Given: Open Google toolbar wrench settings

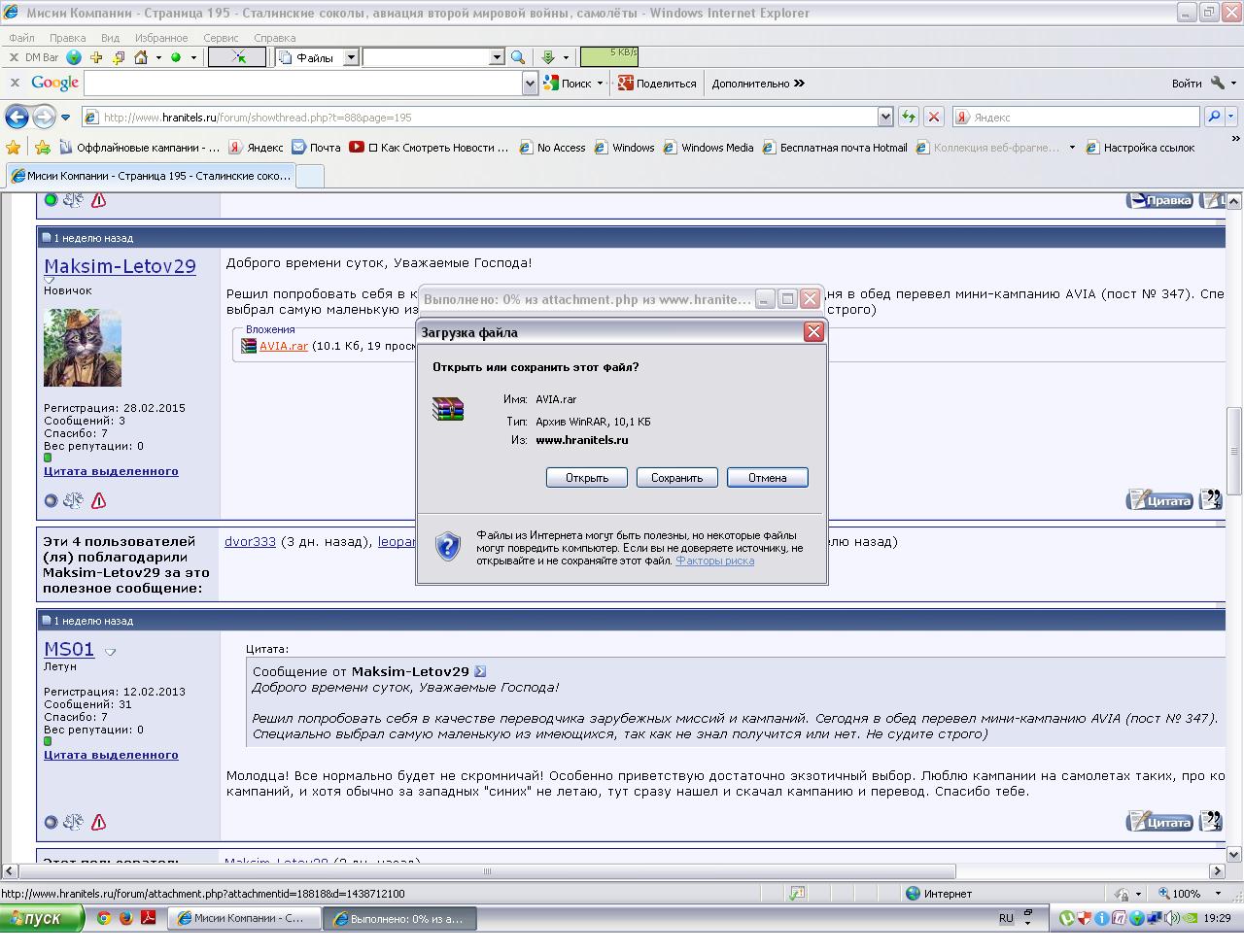Looking at the screenshot, I should click(1218, 84).
